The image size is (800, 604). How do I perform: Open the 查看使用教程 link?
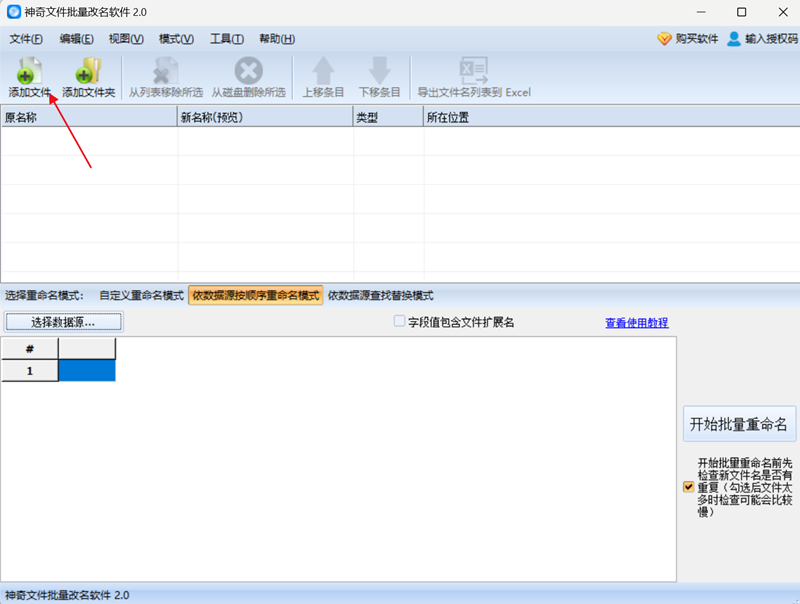(x=637, y=322)
